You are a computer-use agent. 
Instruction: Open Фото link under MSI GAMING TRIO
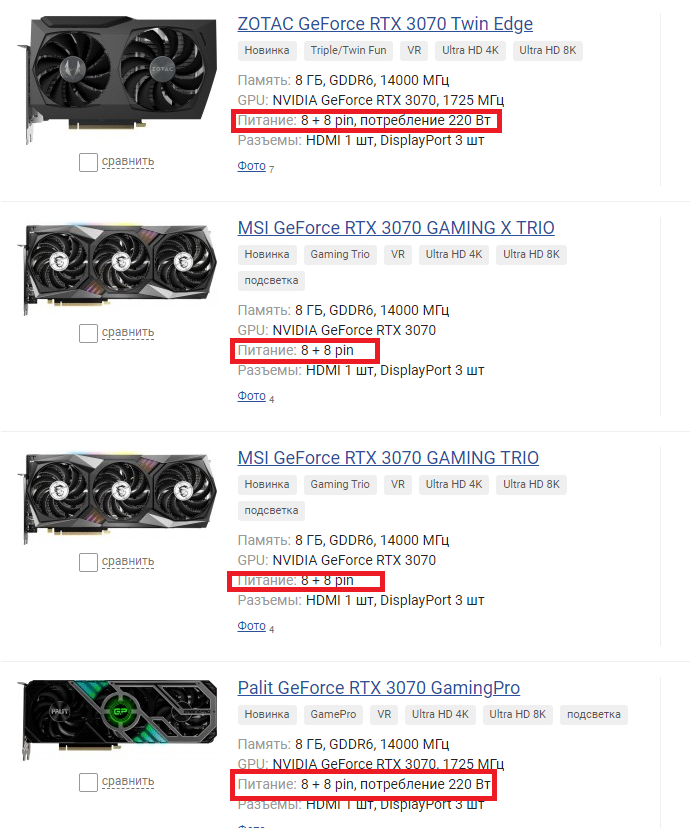(251, 626)
